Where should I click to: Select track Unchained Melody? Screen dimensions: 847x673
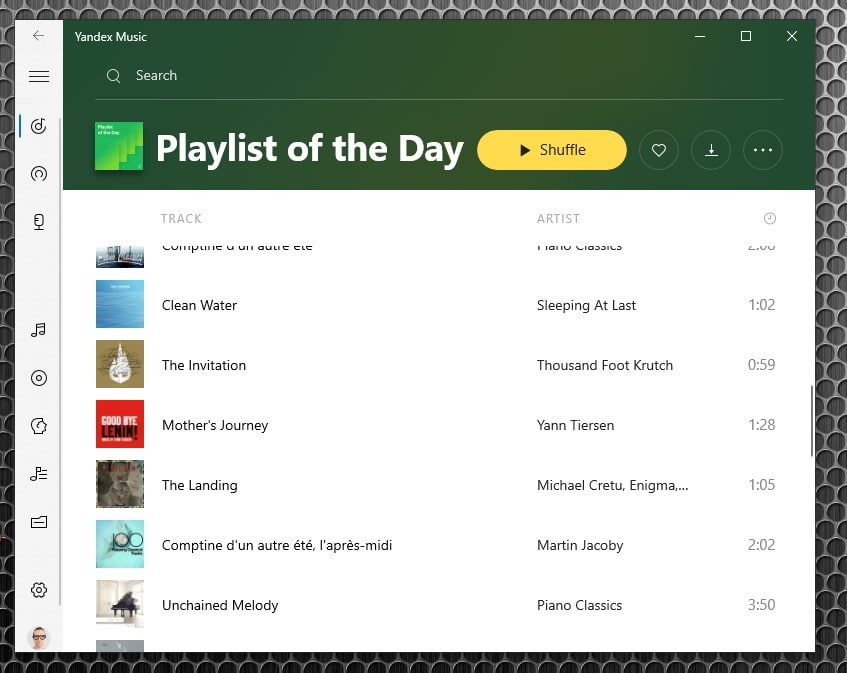point(220,605)
